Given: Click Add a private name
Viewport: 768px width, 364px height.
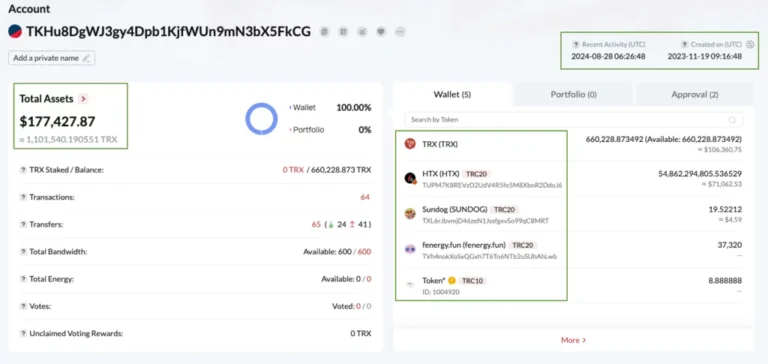Looking at the screenshot, I should click(x=51, y=58).
